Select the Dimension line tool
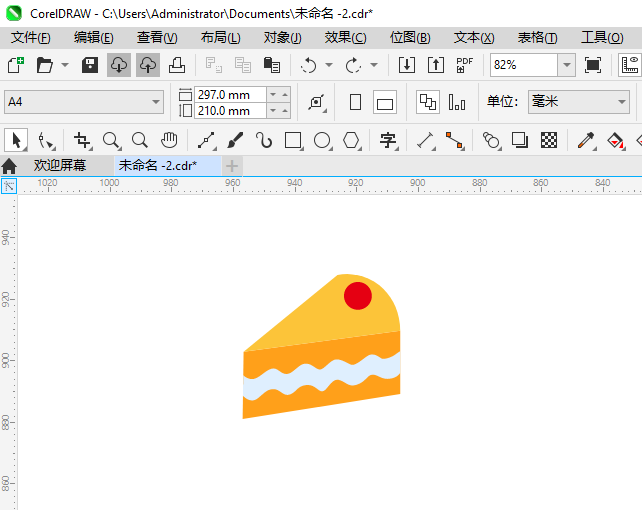This screenshot has height=510, width=642. click(x=425, y=140)
